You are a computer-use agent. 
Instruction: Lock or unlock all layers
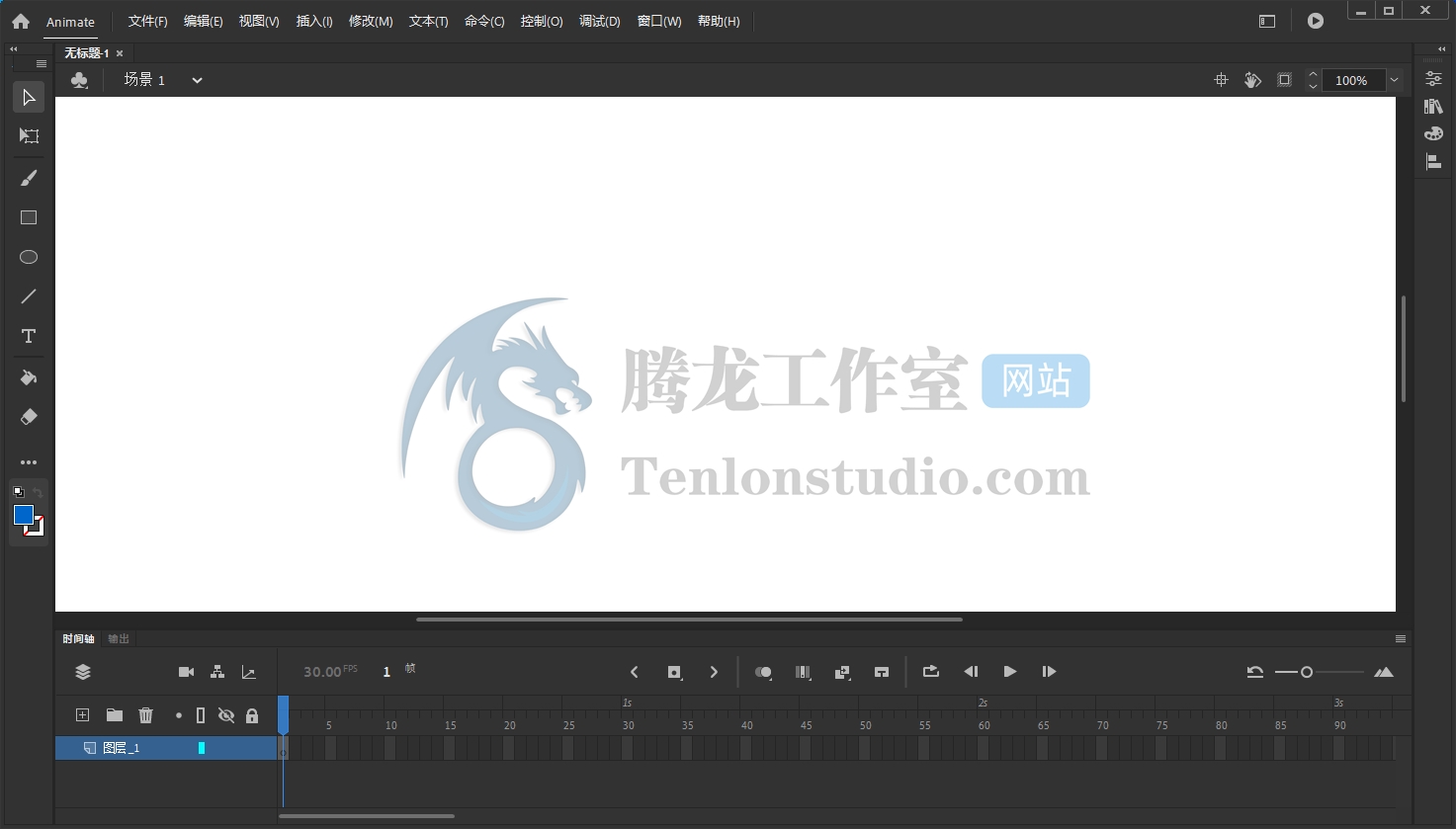click(x=252, y=715)
